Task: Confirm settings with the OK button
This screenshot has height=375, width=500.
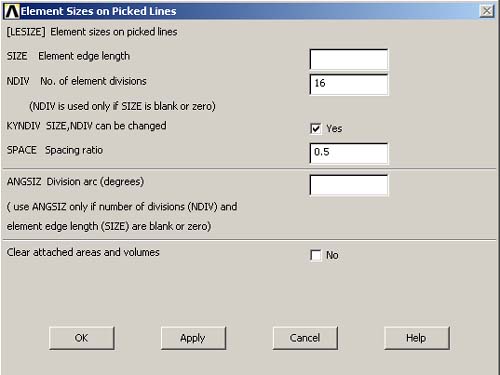Action: pos(82,338)
